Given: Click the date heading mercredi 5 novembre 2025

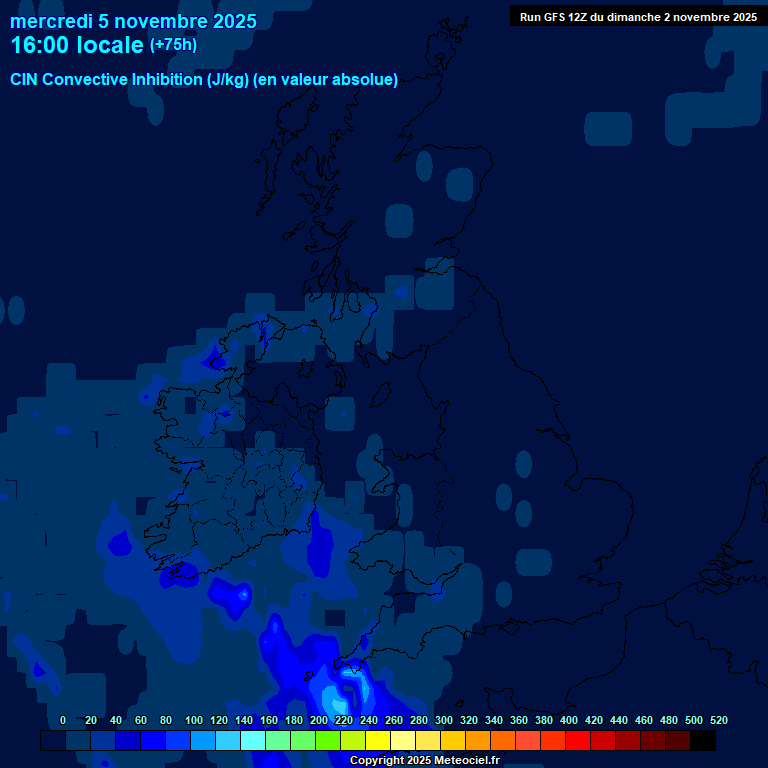Looking at the screenshot, I should coord(133,21).
